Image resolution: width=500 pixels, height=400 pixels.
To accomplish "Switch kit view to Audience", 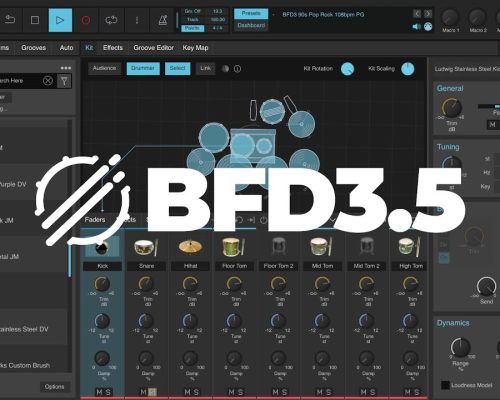I will [104, 68].
